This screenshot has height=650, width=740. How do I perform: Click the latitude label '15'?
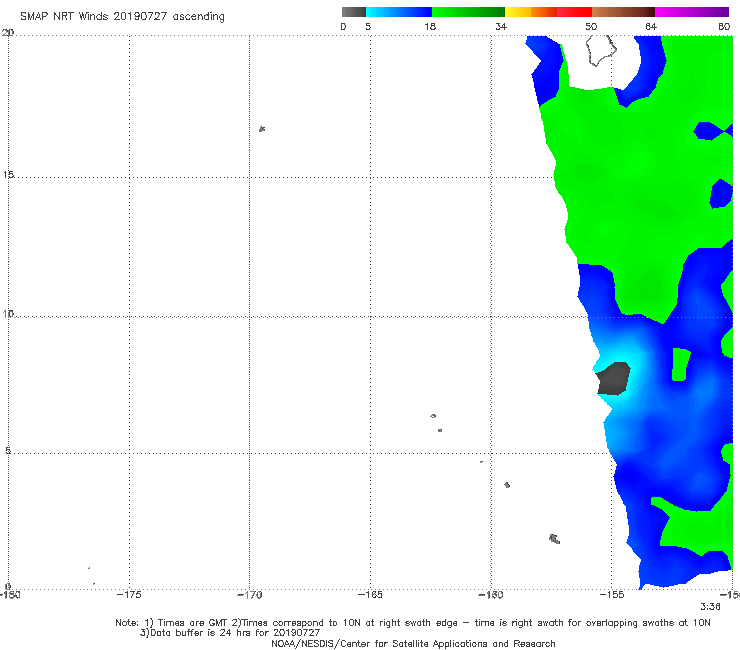point(8,175)
